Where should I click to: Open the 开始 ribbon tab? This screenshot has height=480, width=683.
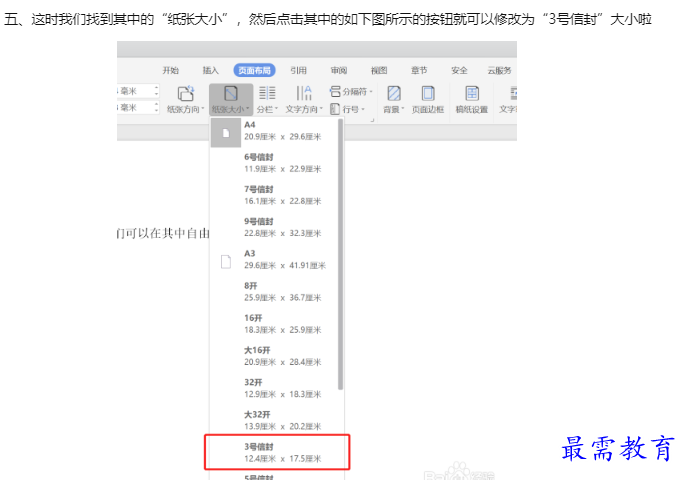[x=170, y=70]
